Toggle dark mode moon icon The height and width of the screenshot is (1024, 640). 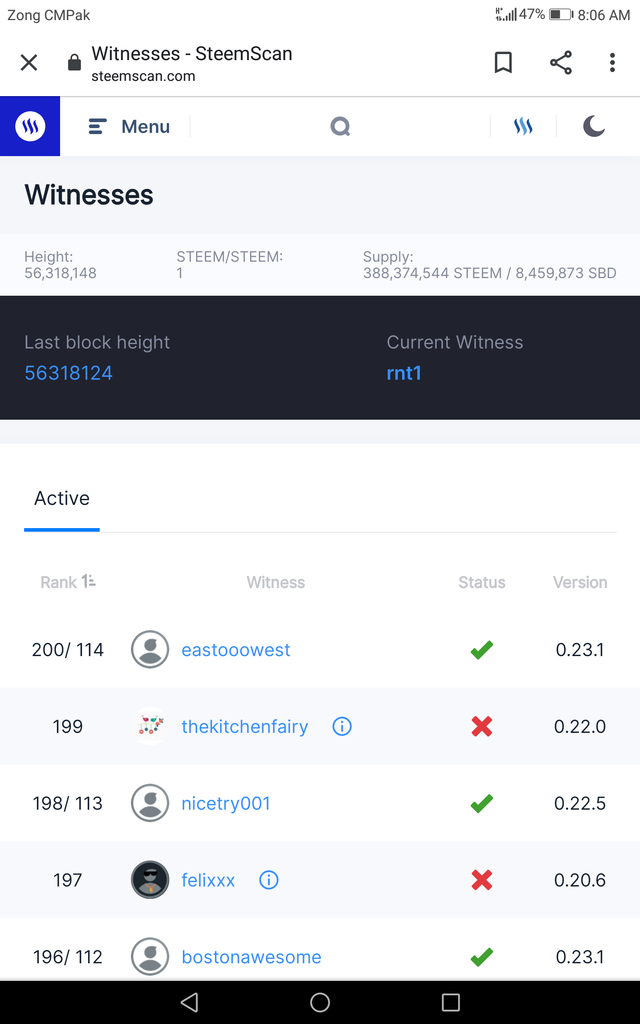point(594,126)
